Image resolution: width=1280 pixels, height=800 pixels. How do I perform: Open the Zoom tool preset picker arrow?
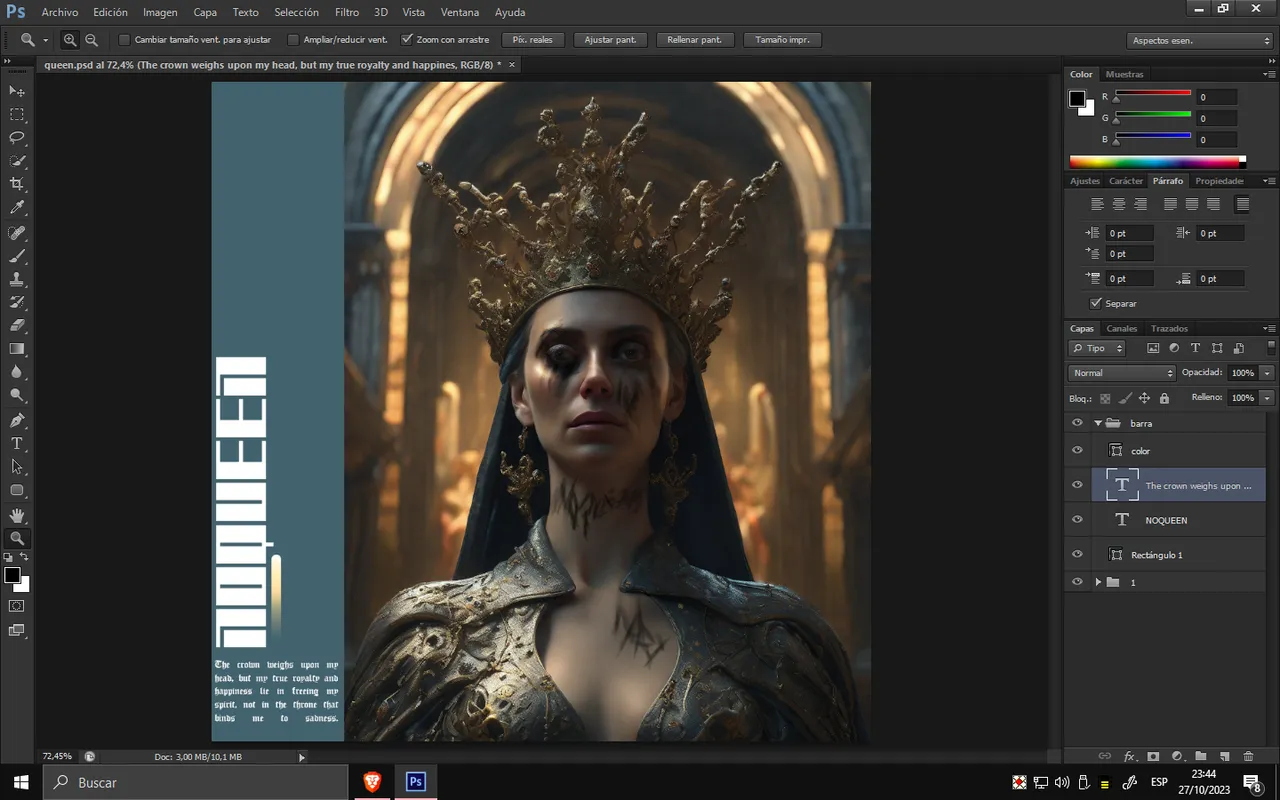click(x=46, y=41)
